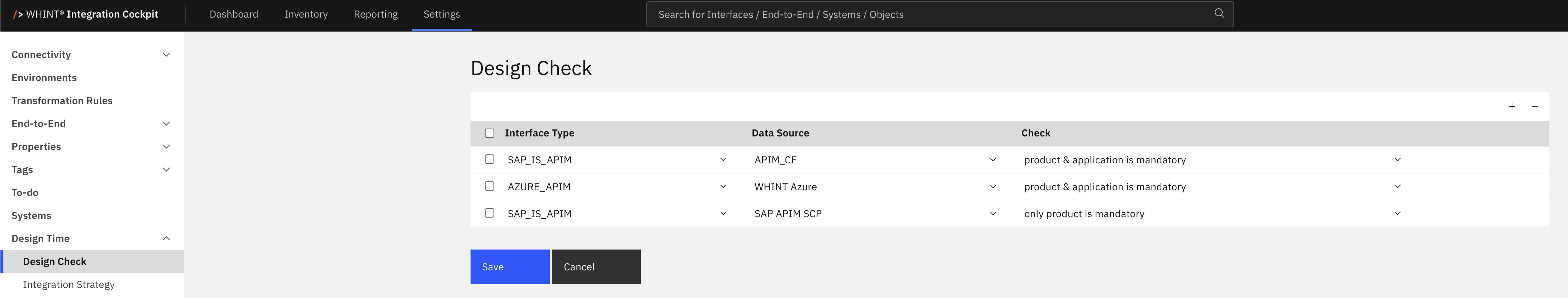
Task: Add a new design check row
Action: coord(1512,107)
